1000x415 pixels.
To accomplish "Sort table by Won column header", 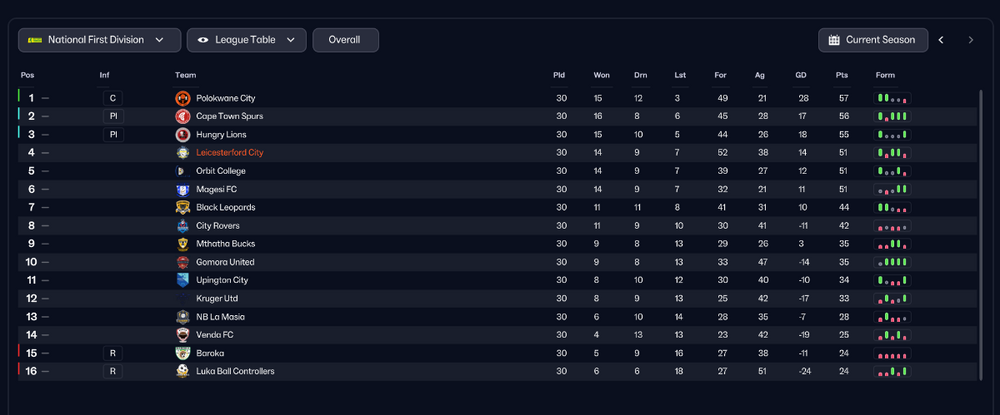I will click(x=601, y=75).
